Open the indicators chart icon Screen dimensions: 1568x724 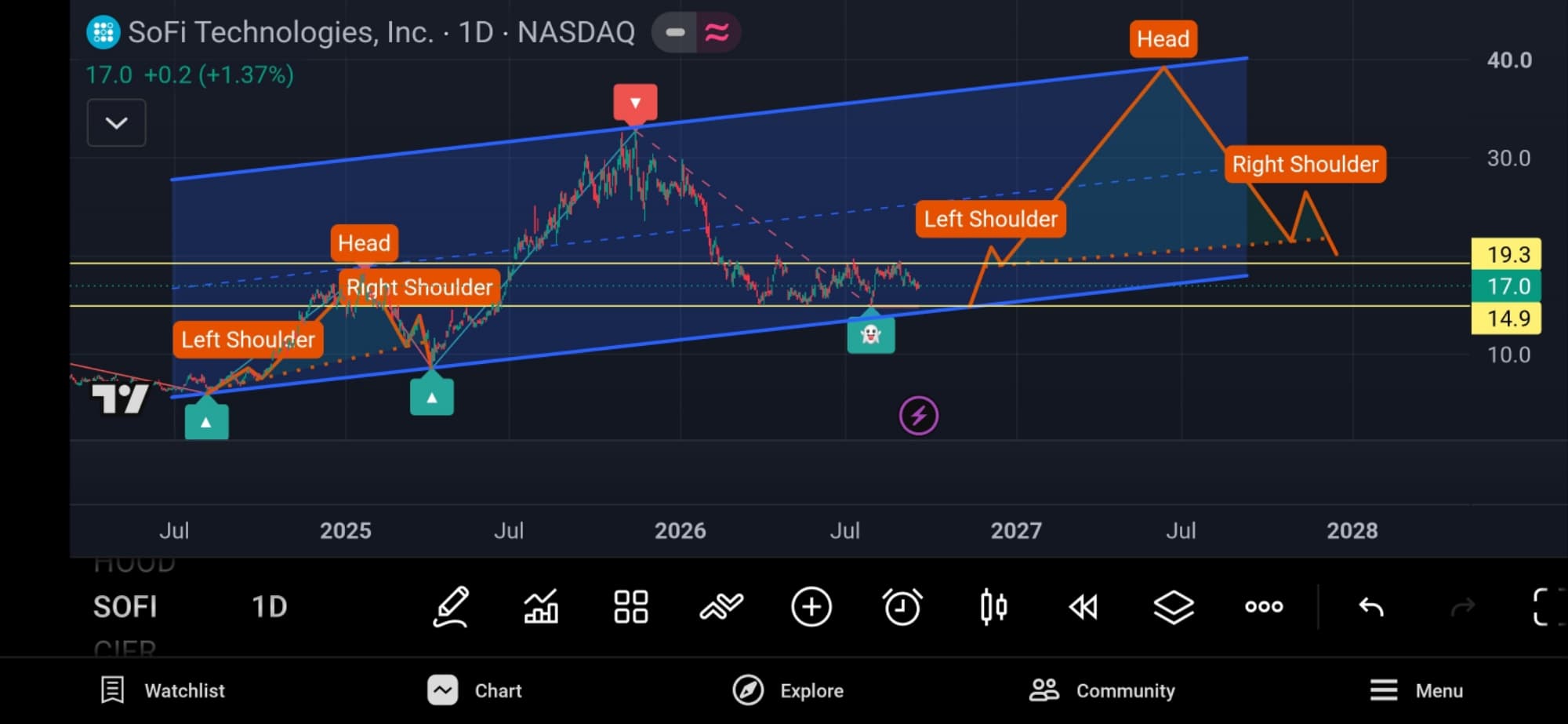541,606
